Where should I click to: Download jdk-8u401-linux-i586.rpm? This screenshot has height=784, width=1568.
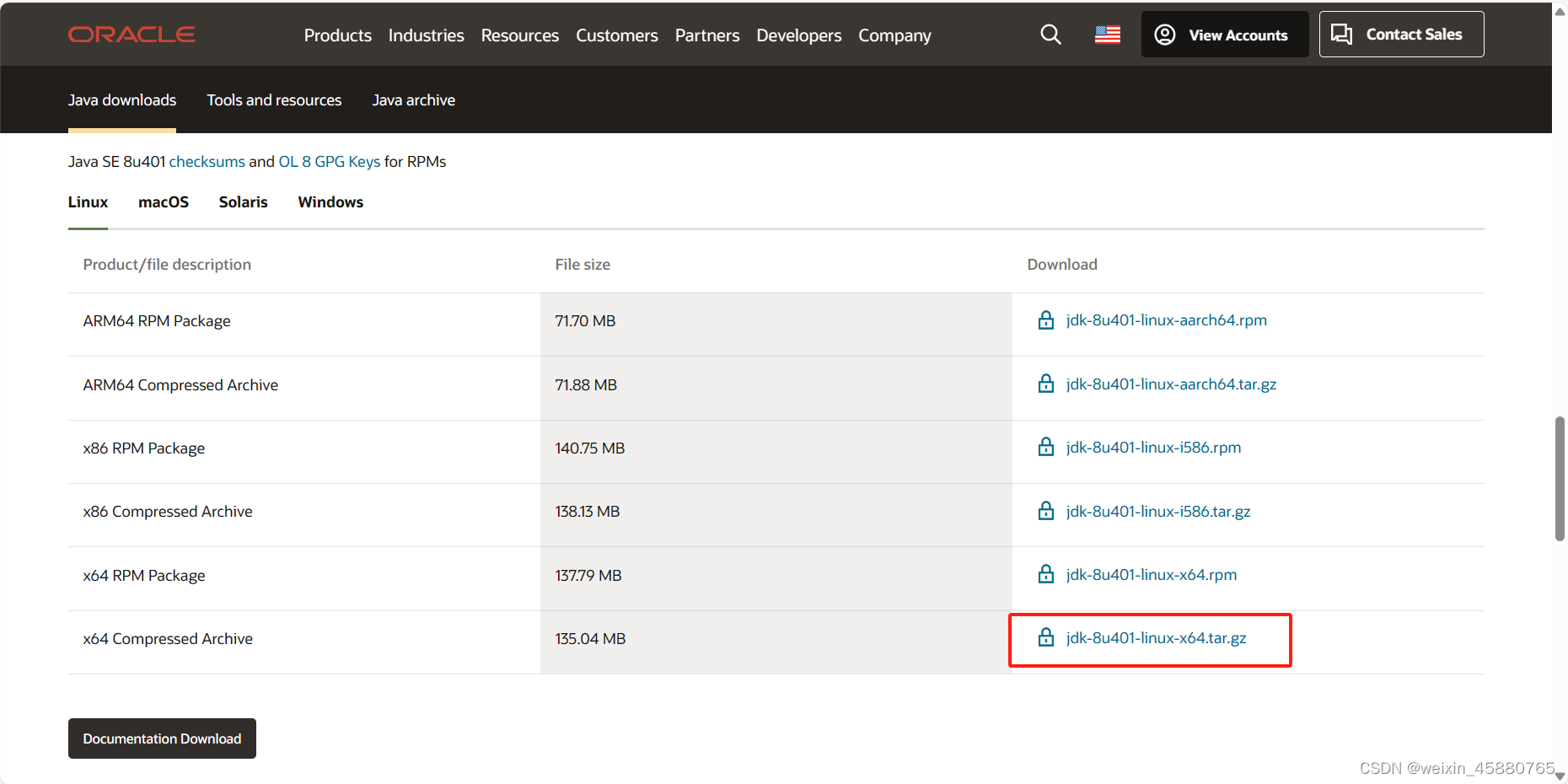point(1153,448)
